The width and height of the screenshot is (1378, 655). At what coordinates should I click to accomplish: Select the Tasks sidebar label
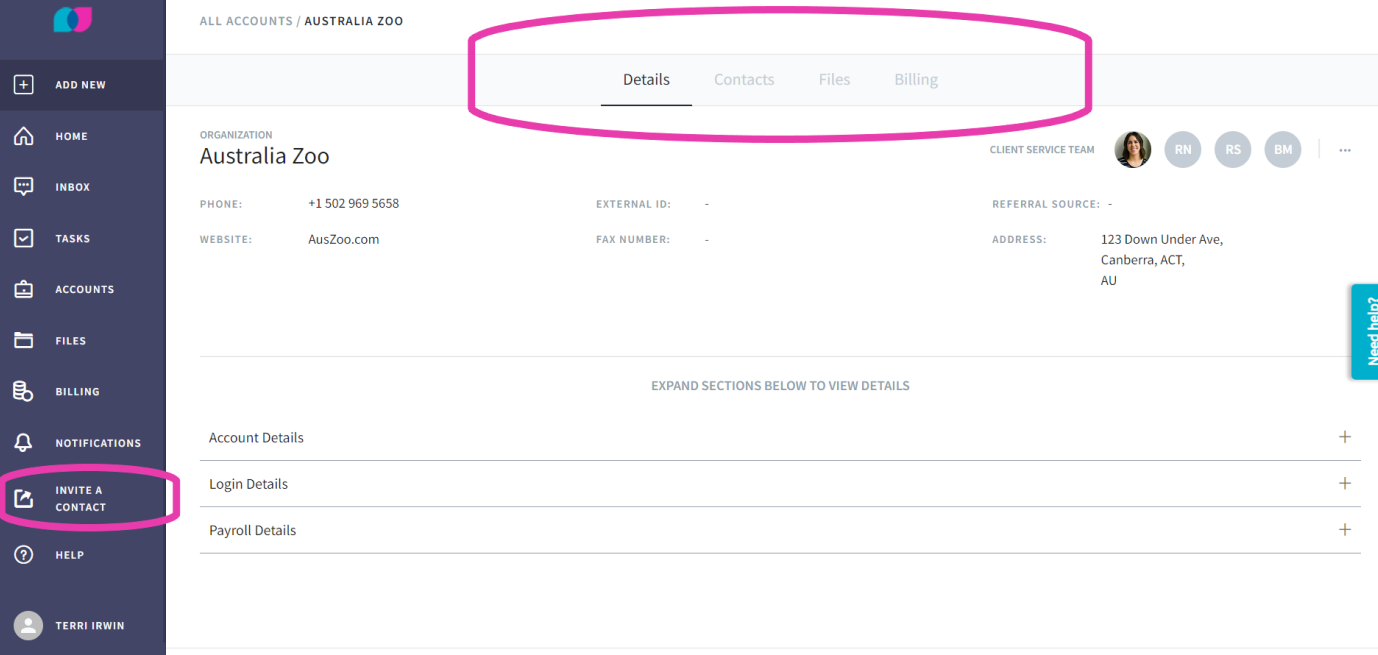pos(72,239)
